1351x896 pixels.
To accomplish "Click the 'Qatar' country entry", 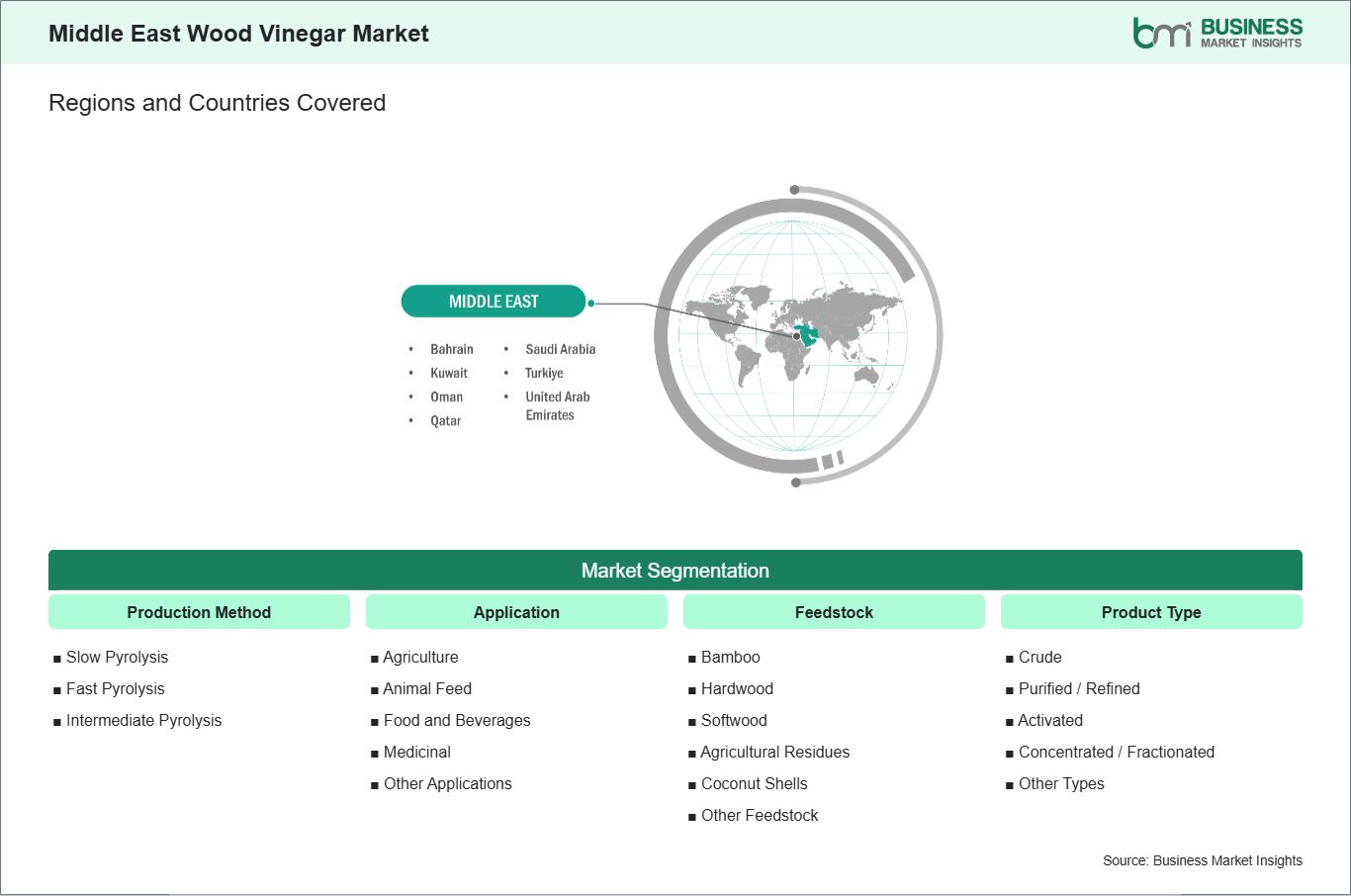I will tap(445, 420).
